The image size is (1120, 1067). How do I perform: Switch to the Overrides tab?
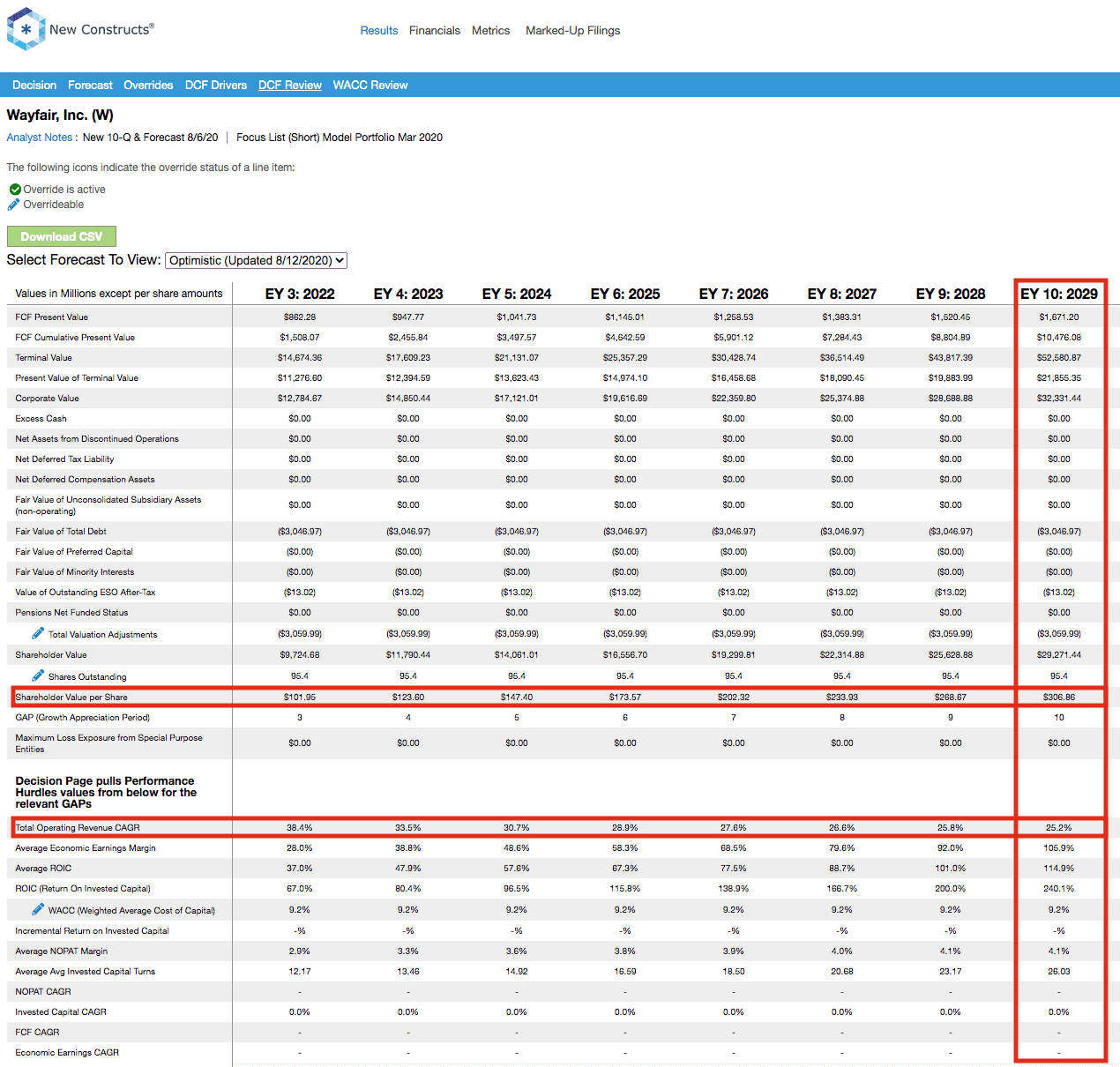(148, 85)
